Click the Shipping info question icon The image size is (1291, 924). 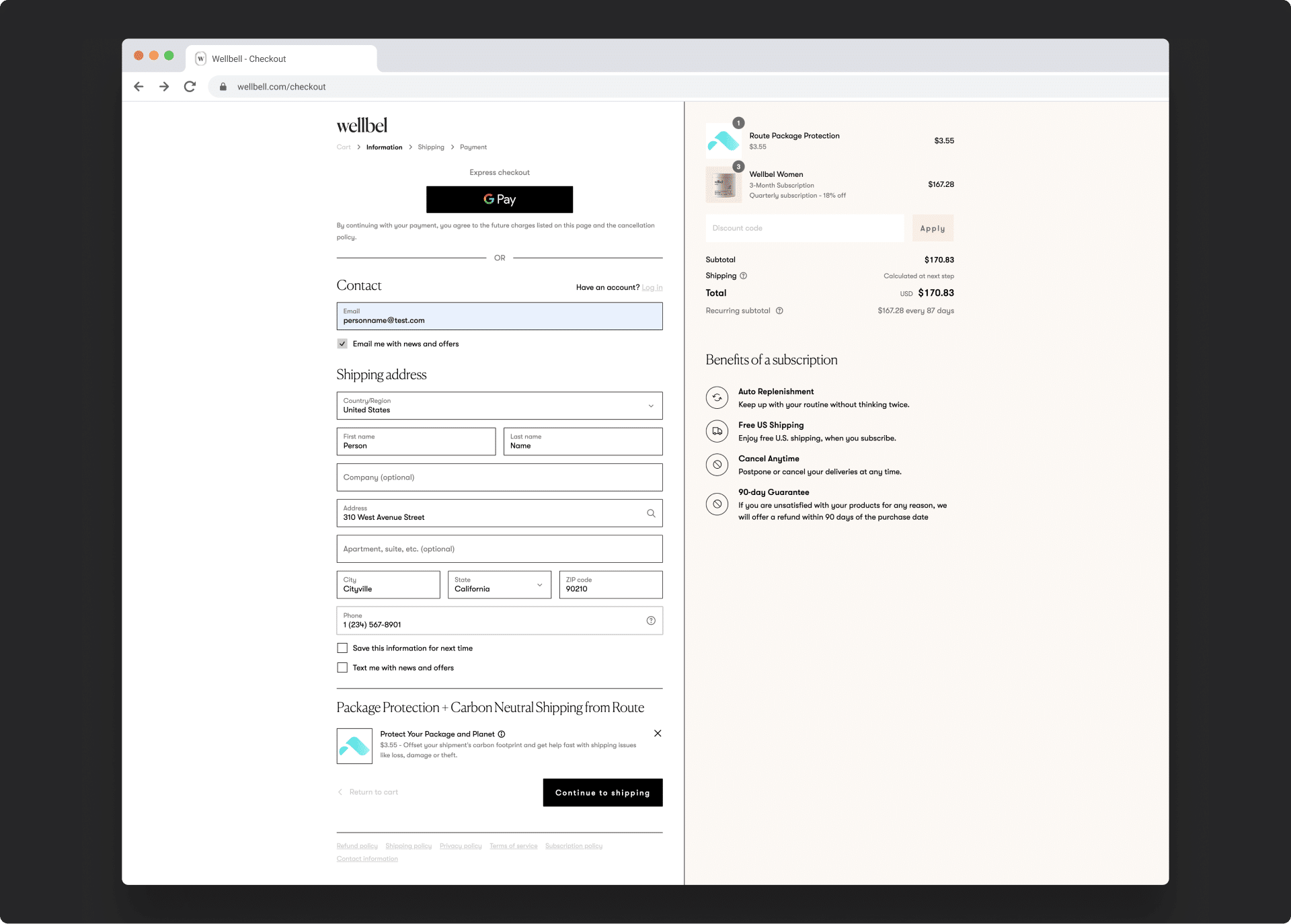pyautogui.click(x=743, y=276)
